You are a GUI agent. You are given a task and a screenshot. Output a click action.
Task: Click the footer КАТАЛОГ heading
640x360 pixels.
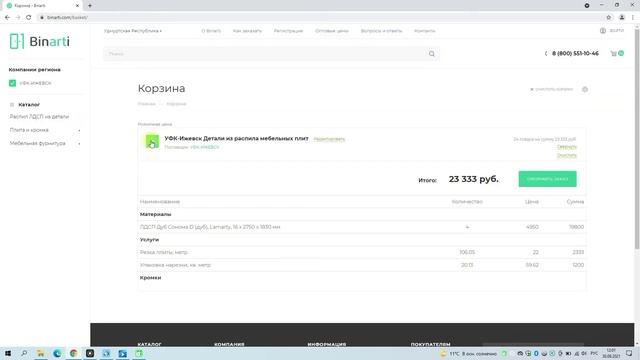coord(149,344)
